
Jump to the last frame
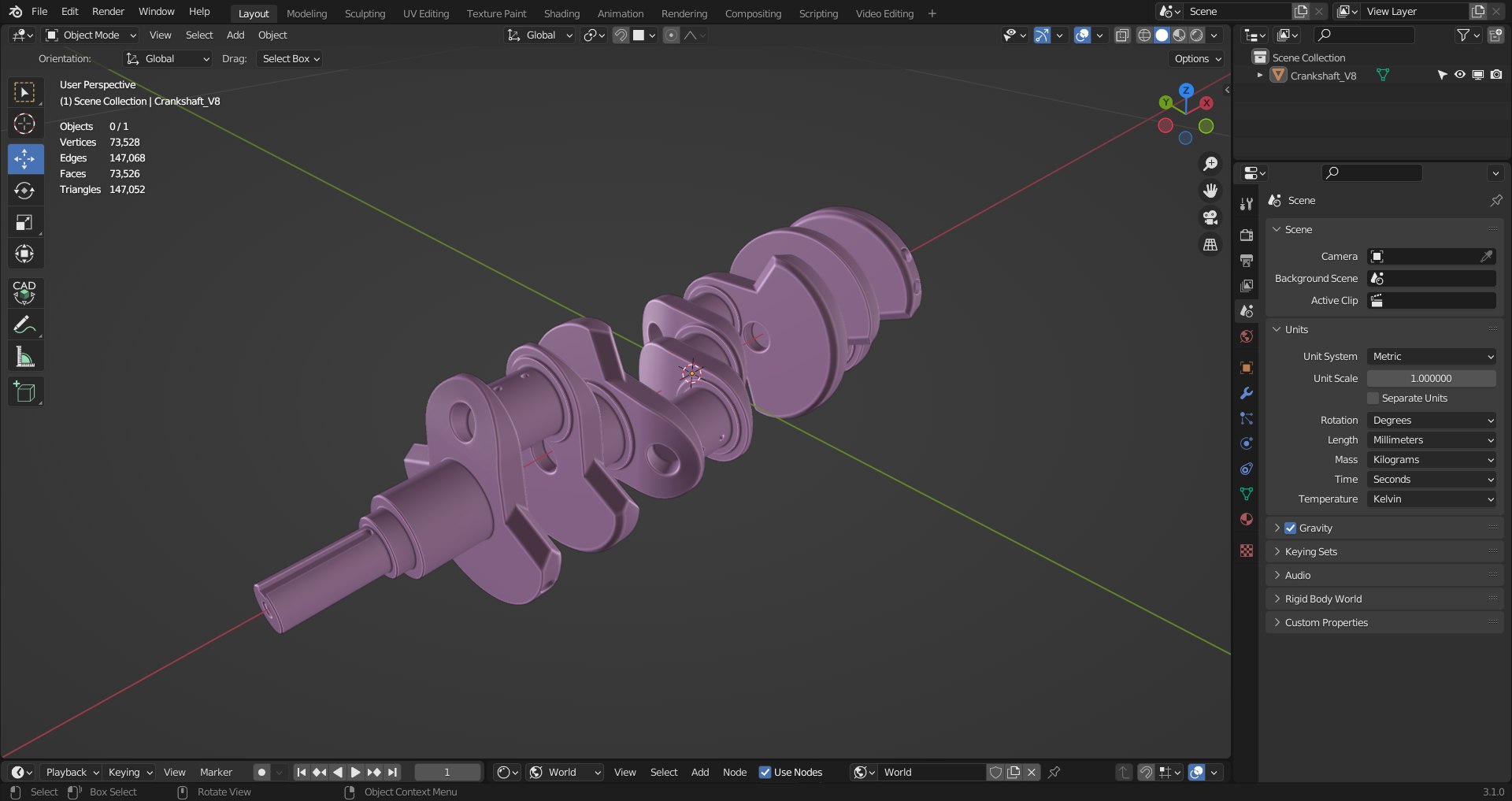pos(392,773)
